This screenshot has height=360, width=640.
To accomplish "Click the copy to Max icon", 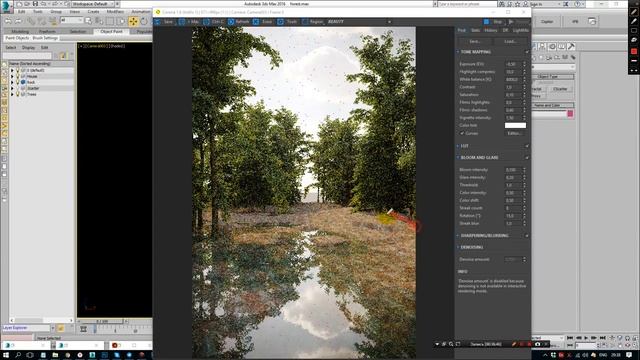I will 182,22.
